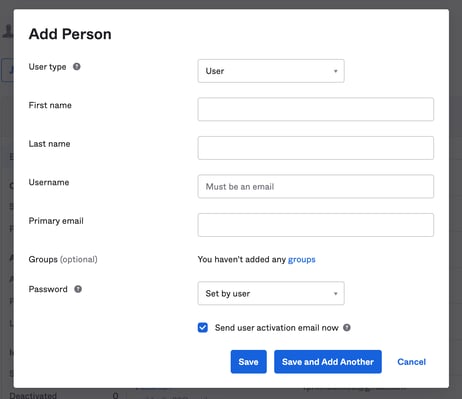Image resolution: width=462 pixels, height=399 pixels.
Task: Focus the Last name input box
Action: [x=316, y=148]
